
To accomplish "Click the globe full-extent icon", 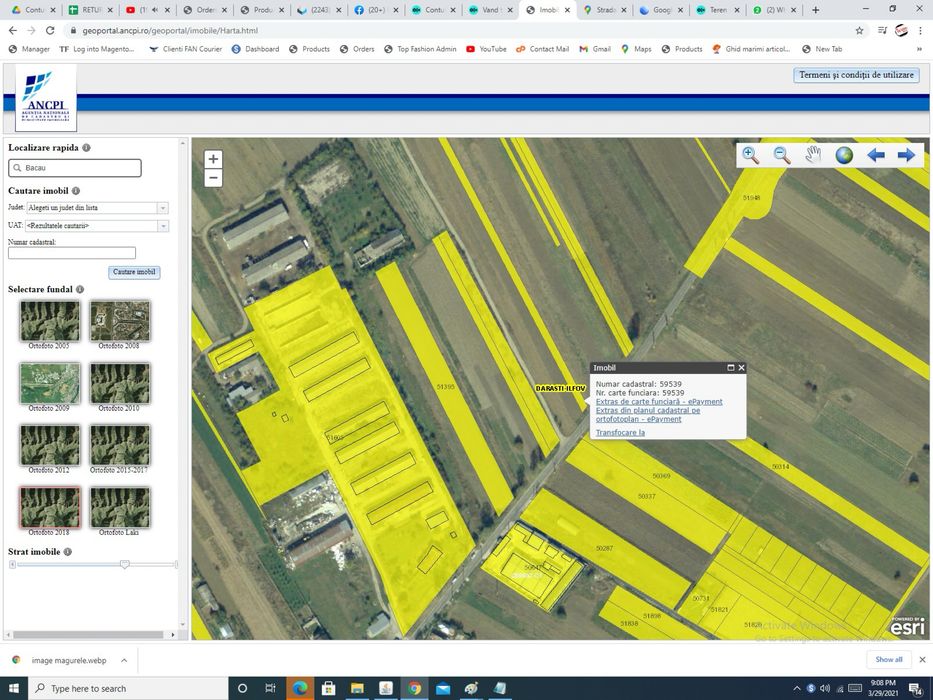I will (844, 155).
